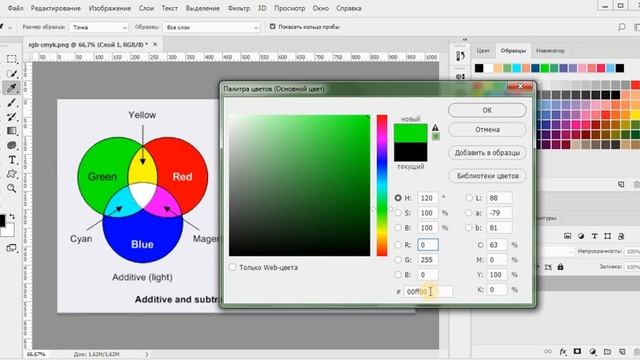640x360 pixels.
Task: Select the G green radio button
Action: click(398, 260)
